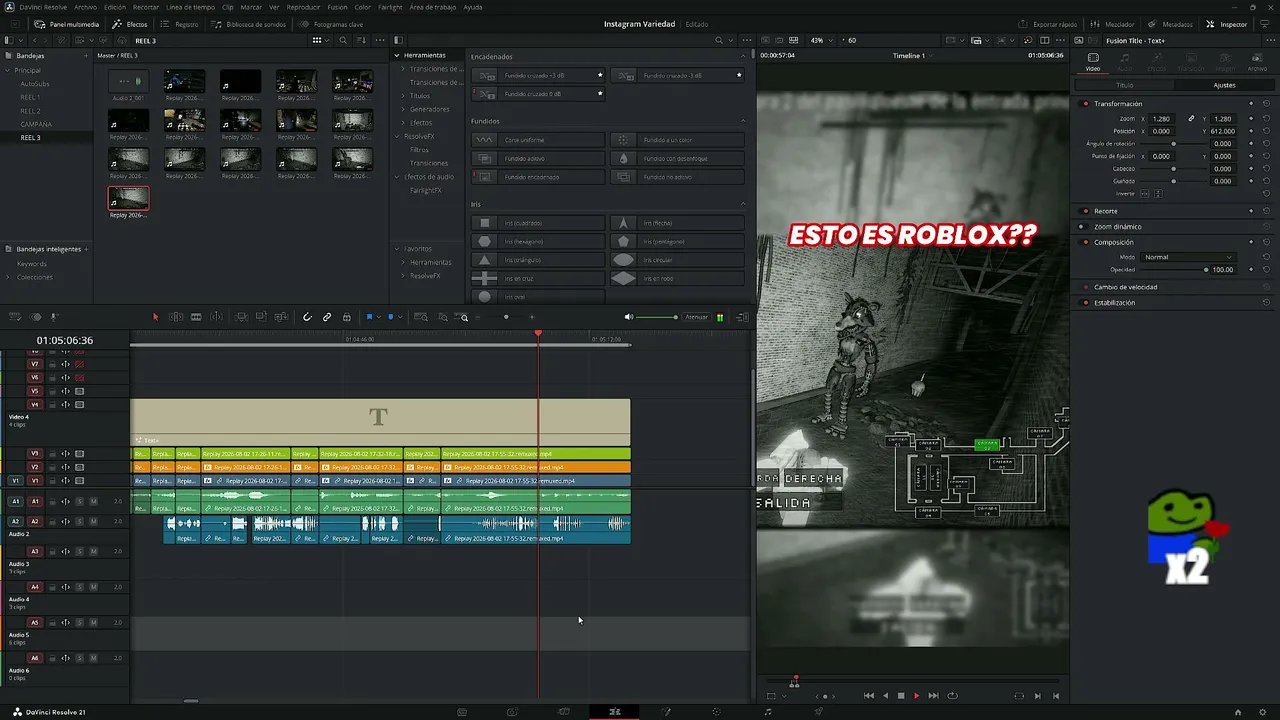The height and width of the screenshot is (720, 1280).
Task: Toggle the Panel multimedia button
Action: pyautogui.click(x=67, y=24)
